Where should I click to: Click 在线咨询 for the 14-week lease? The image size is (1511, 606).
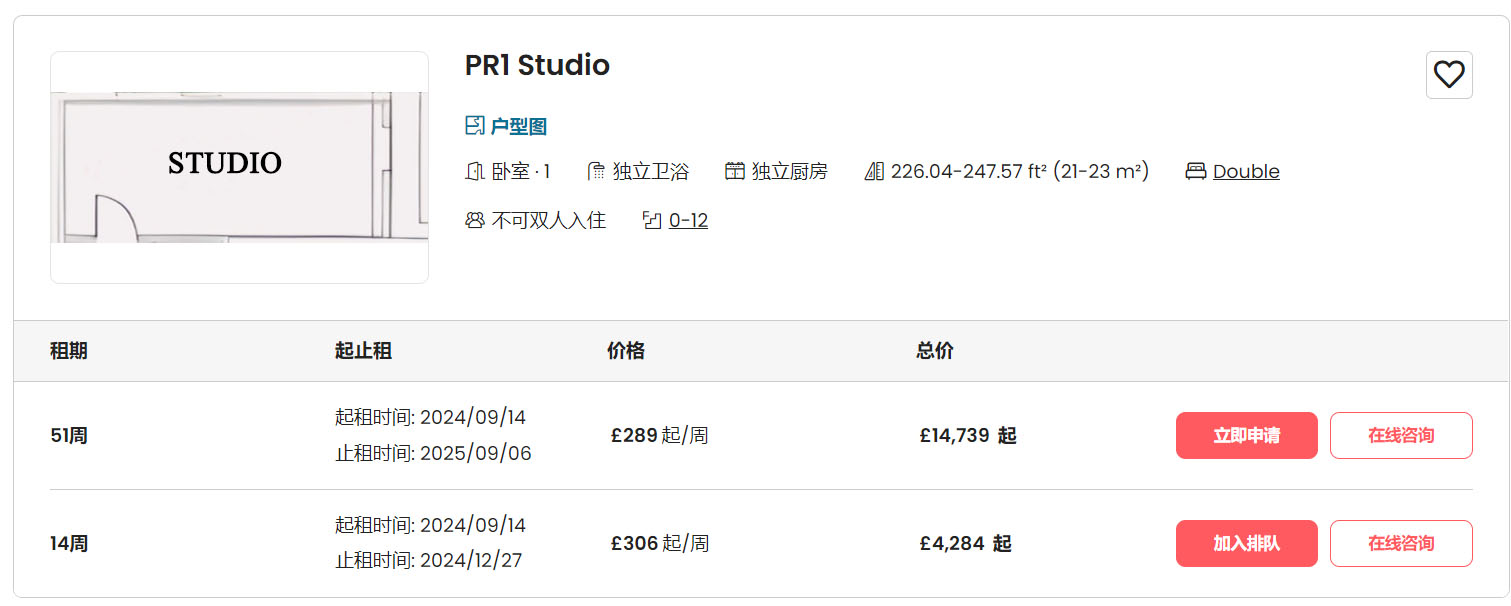1401,543
